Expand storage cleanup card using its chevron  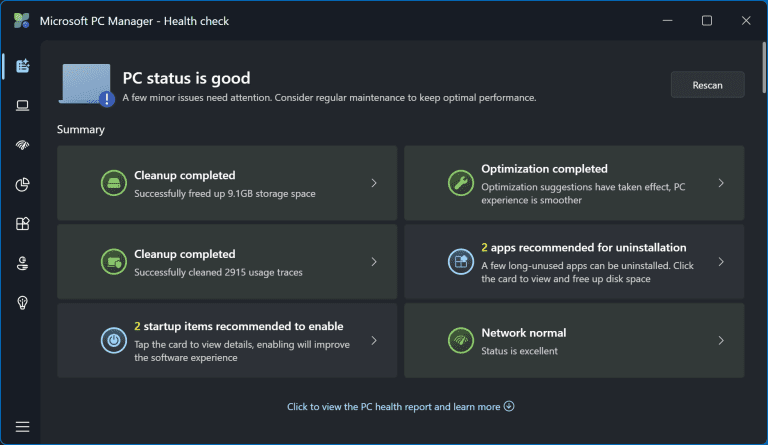point(374,183)
